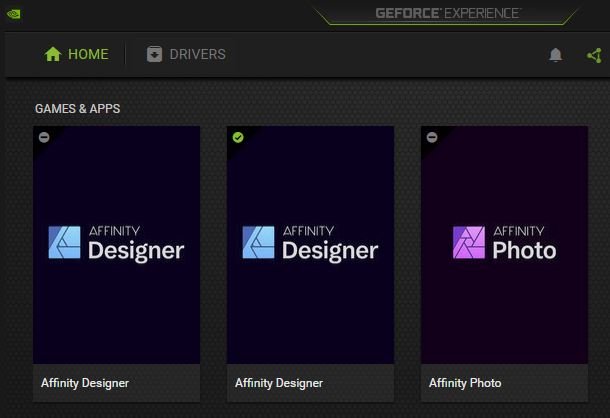Click the GeForce Experience title logo

[447, 13]
